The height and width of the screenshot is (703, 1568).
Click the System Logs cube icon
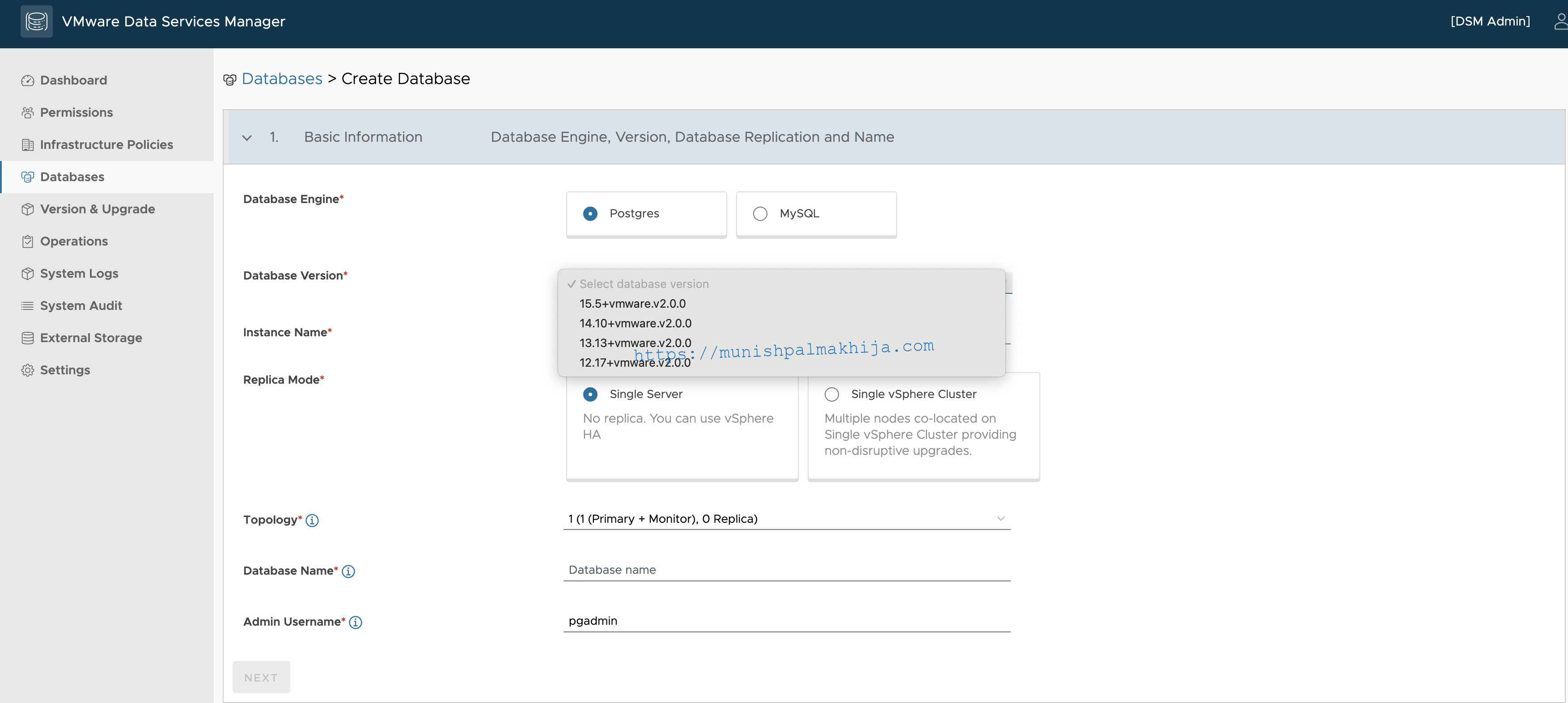pos(27,274)
